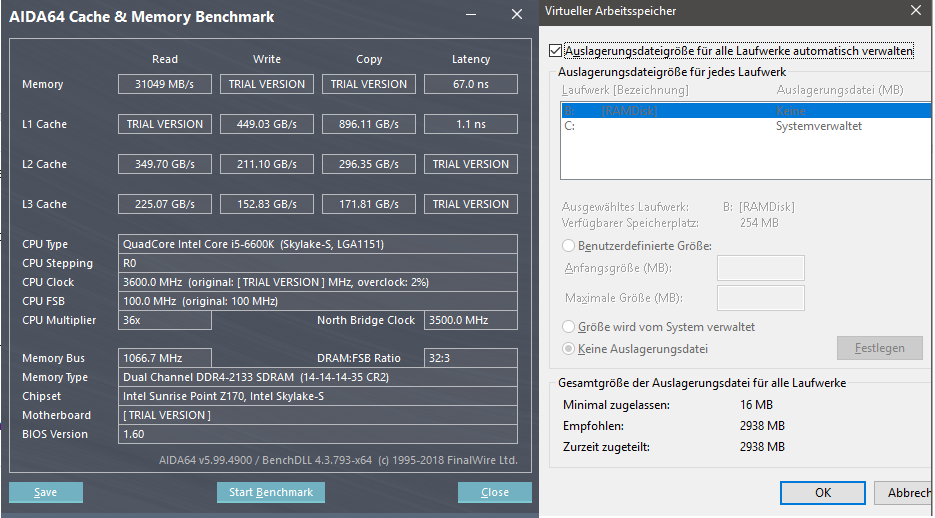935x518 pixels.
Task: Click L3 Cache Read 225.07 GB/s
Action: point(165,204)
